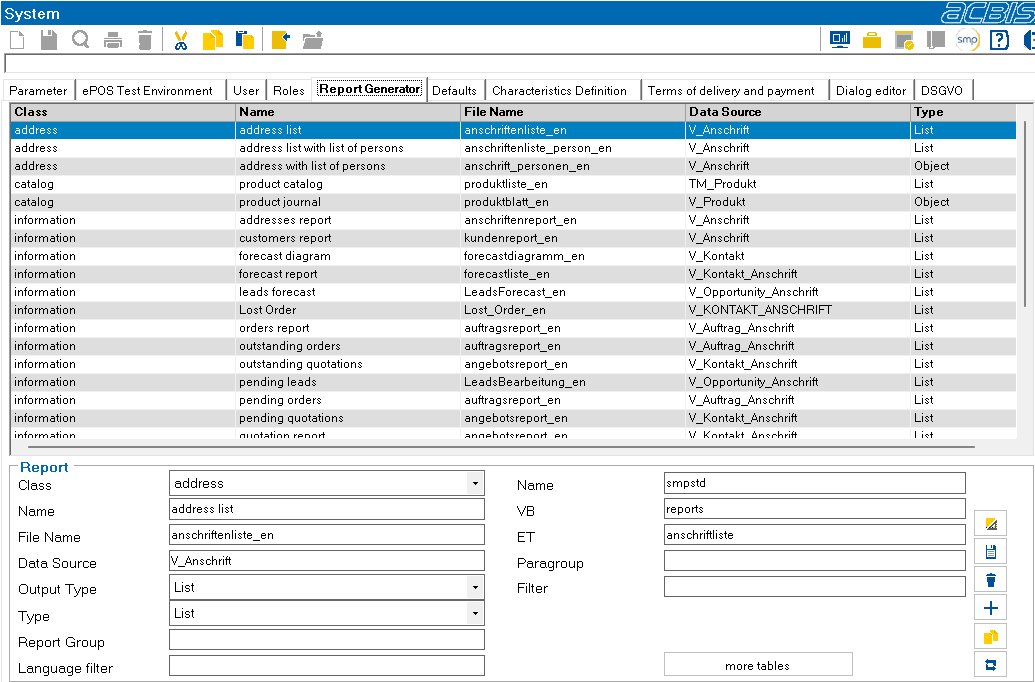1035x682 pixels.
Task: Click the VB field containing reports
Action: point(815,509)
